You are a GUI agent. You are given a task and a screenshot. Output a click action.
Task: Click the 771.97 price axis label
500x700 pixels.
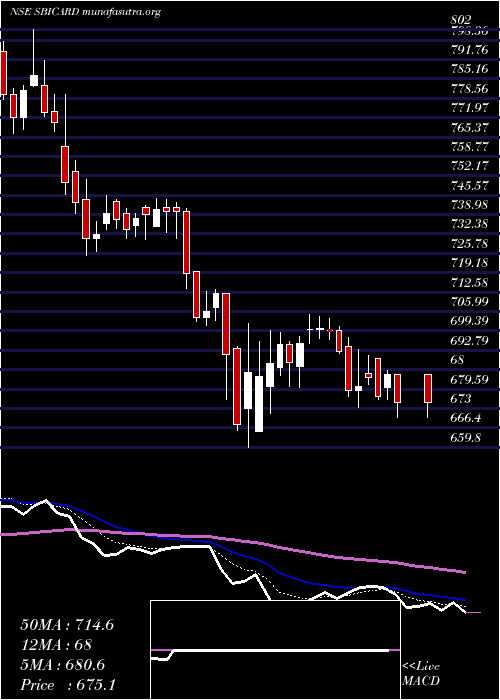[470, 108]
